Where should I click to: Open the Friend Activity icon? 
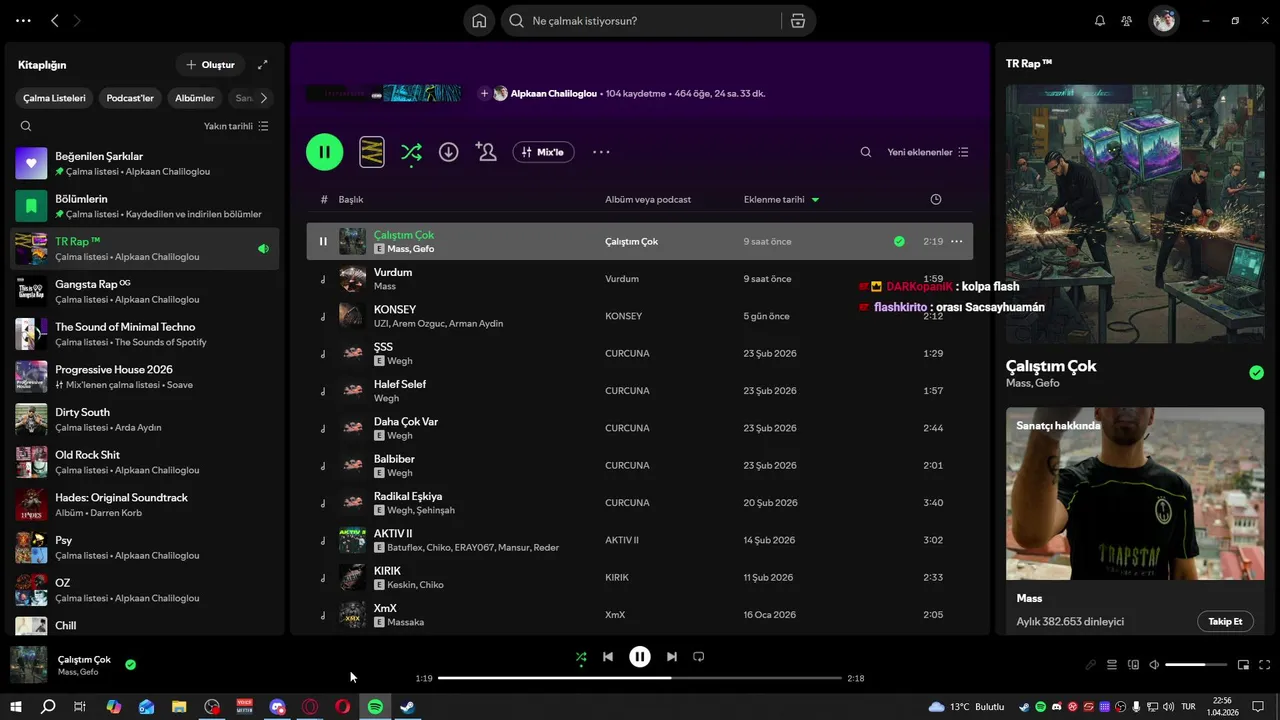(x=1127, y=21)
